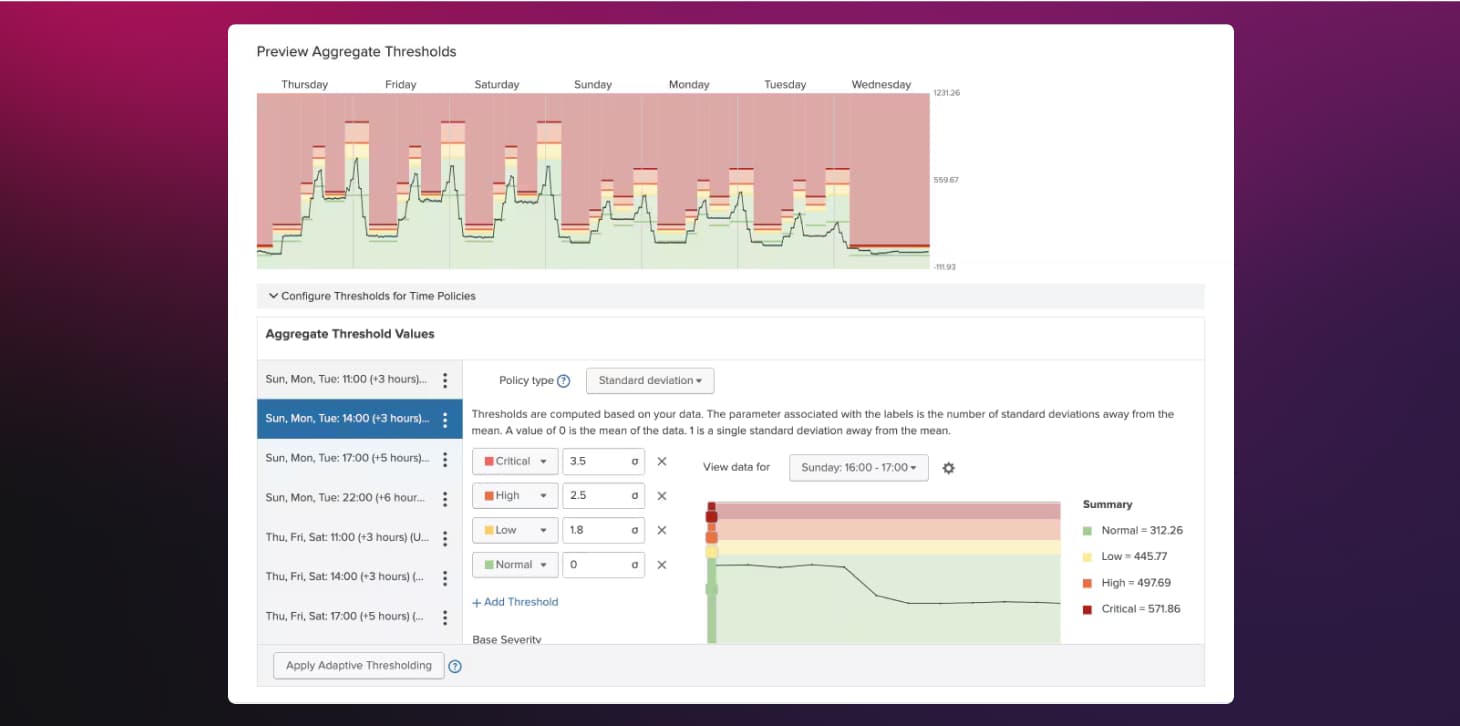
Task: Remove the Critical threshold row
Action: coord(662,461)
